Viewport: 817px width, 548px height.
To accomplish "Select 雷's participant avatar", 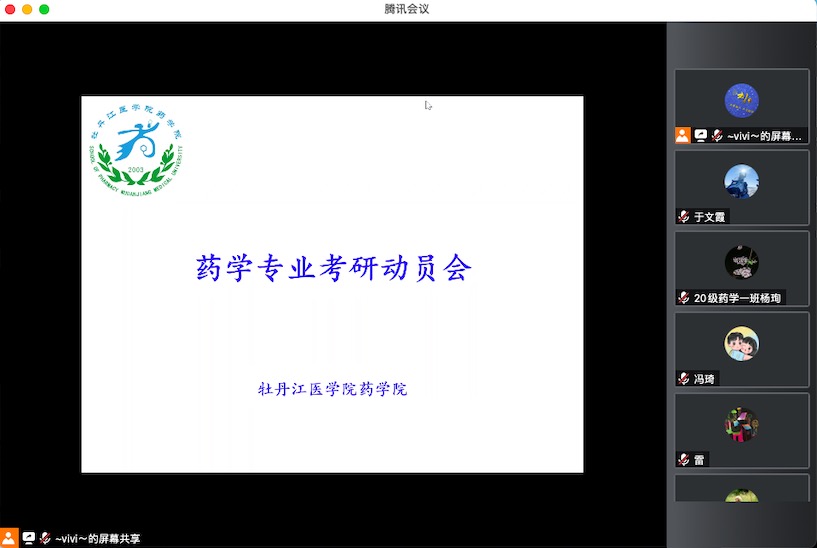I will click(x=741, y=425).
